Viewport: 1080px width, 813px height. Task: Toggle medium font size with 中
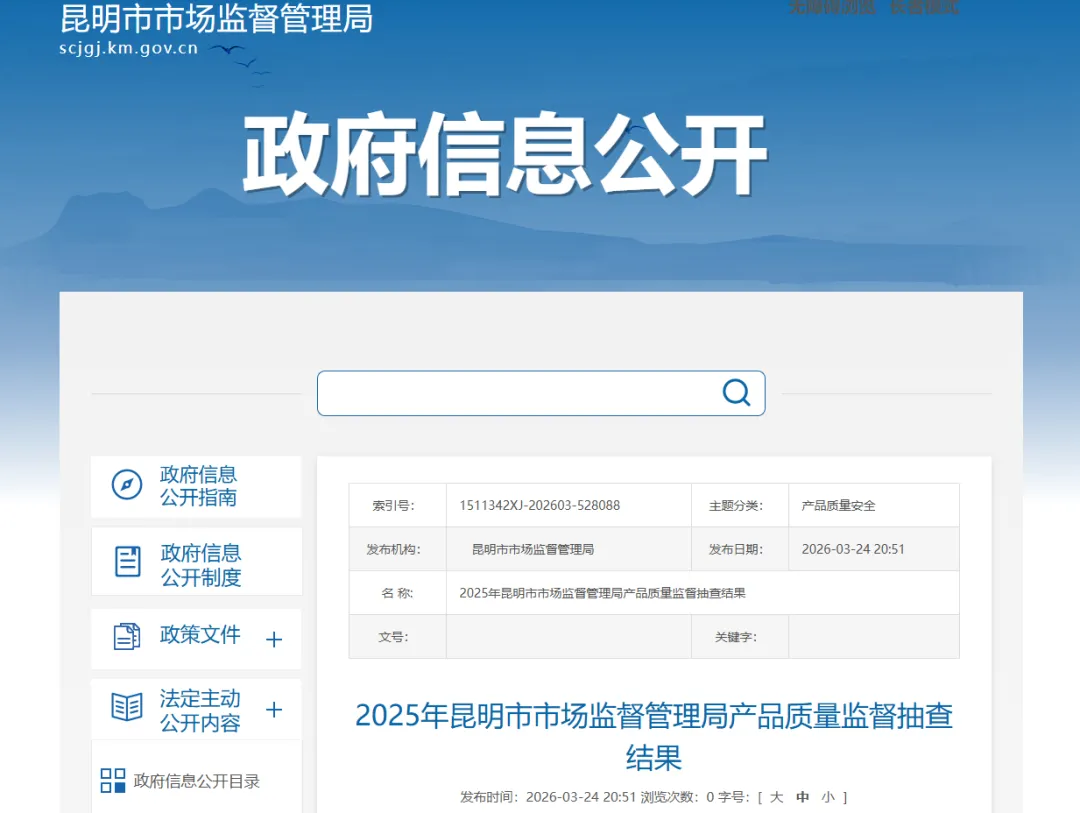801,797
